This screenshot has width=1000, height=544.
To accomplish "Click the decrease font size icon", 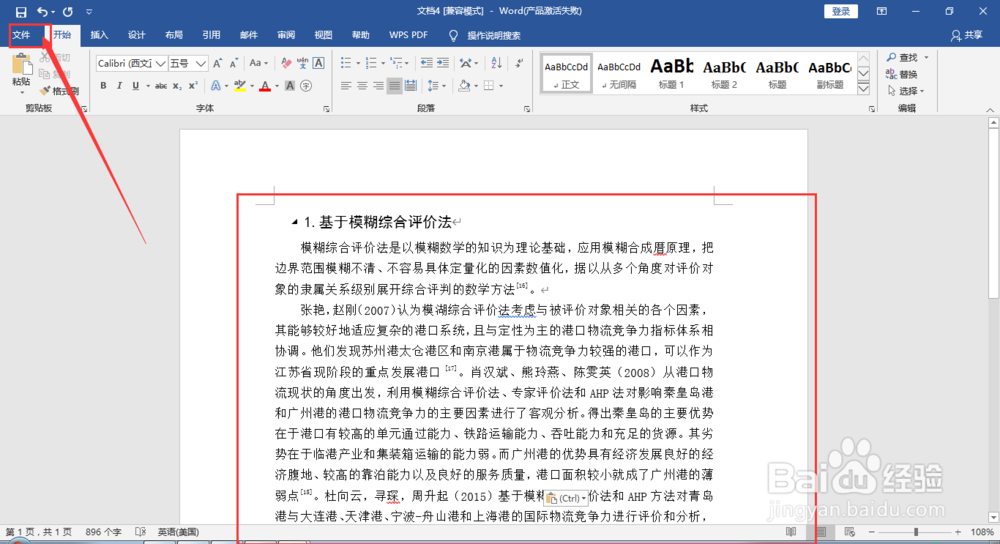I will [233, 63].
